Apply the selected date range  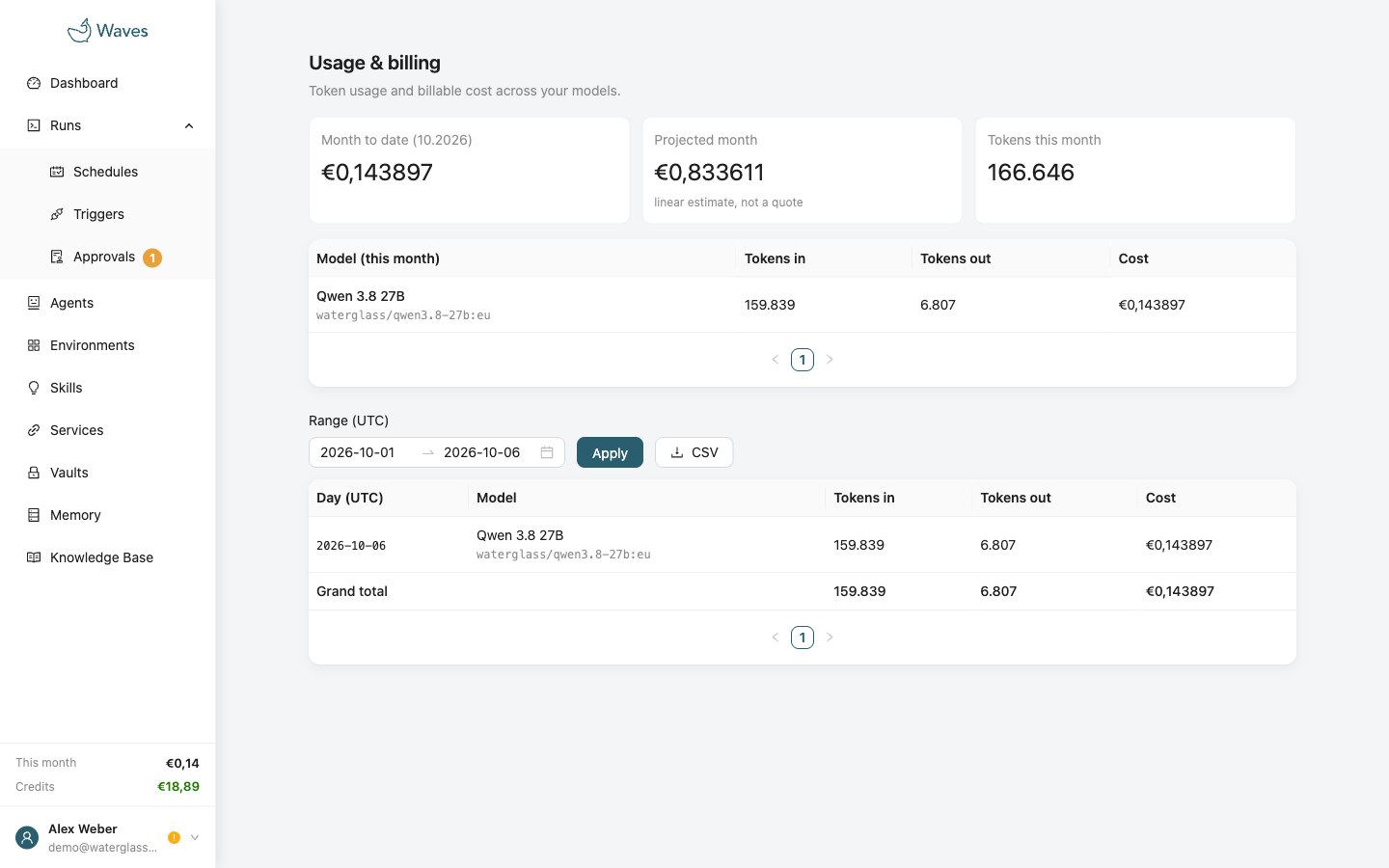610,452
